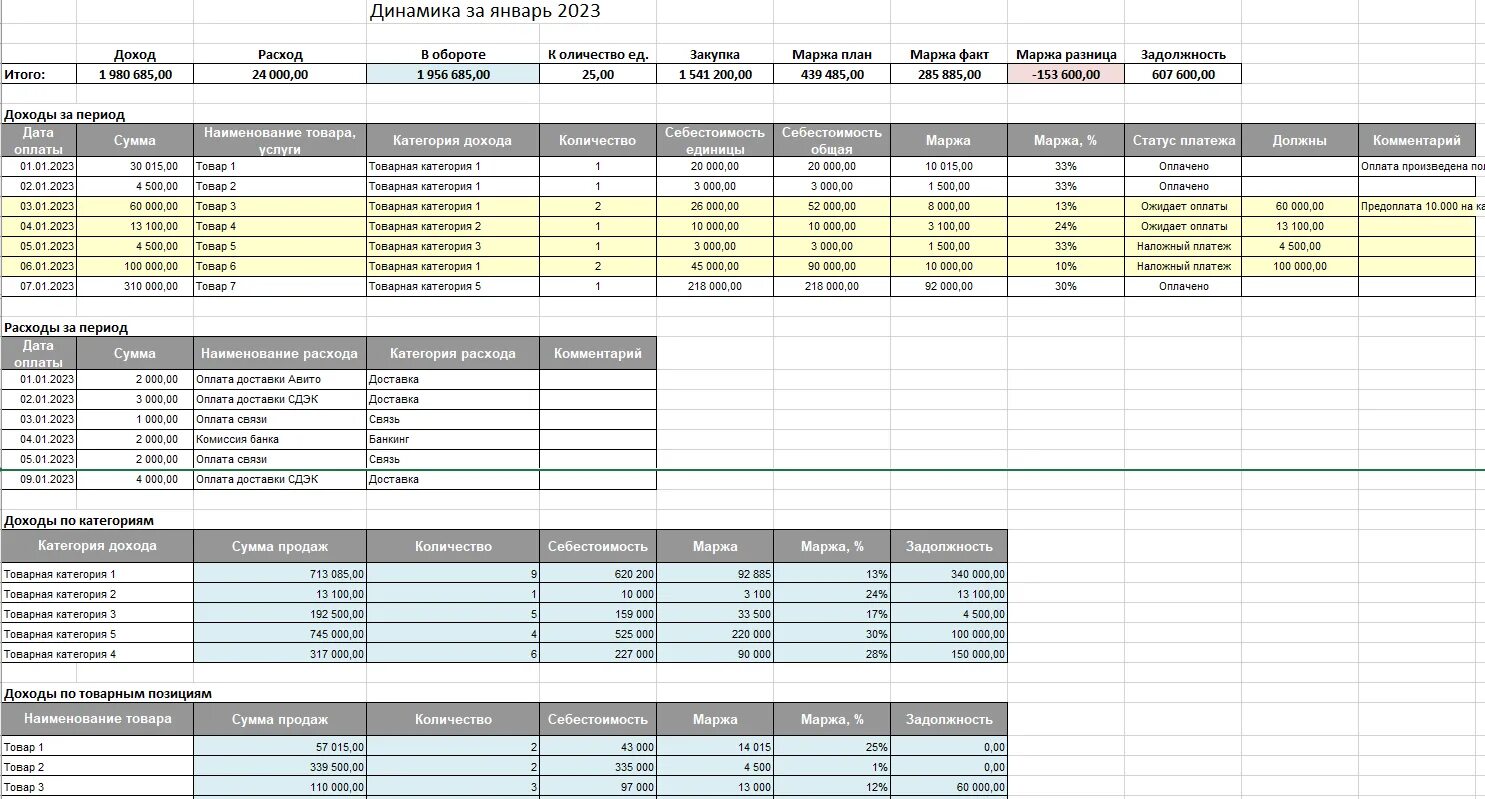1485x799 pixels.
Task: Select the comment 'Оплата произведена'
Action: point(1422,166)
